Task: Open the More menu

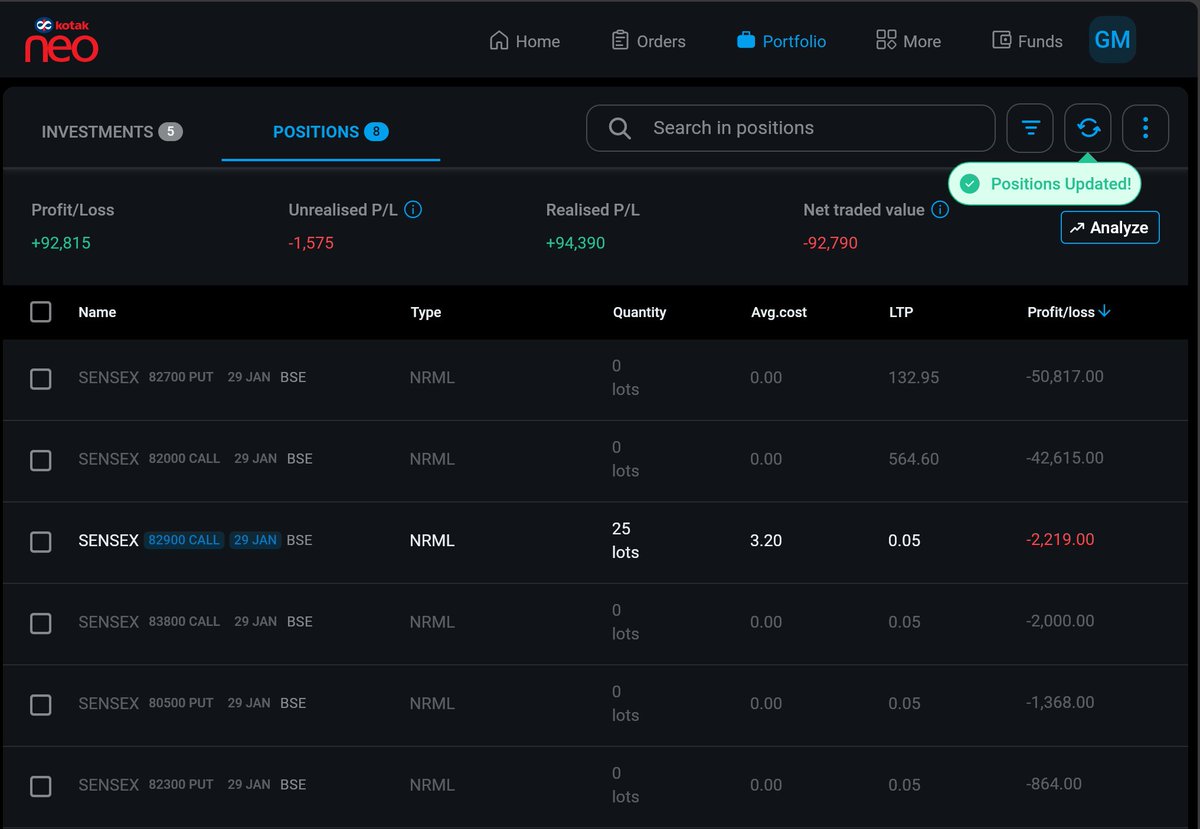Action: tap(908, 41)
